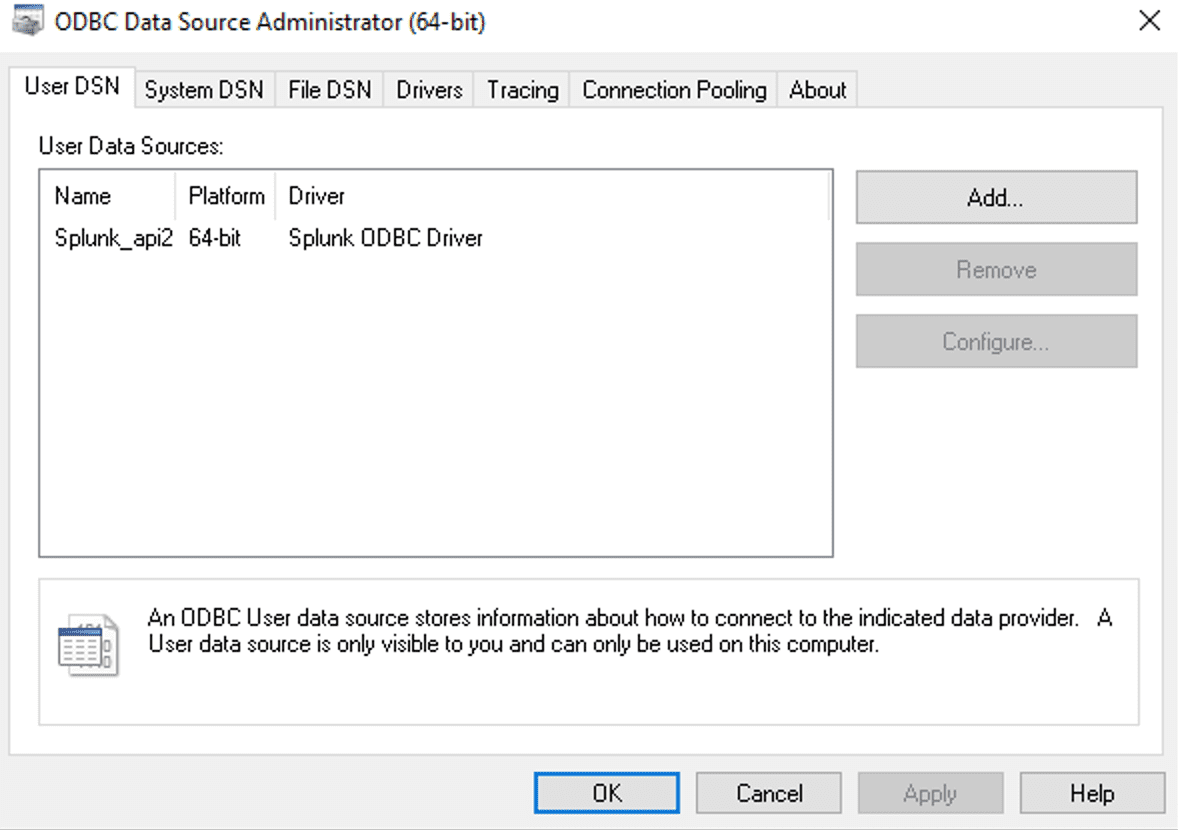Viewport: 1178px width, 830px height.
Task: Select the Splunk_api2 data source
Action: [x=112, y=238]
